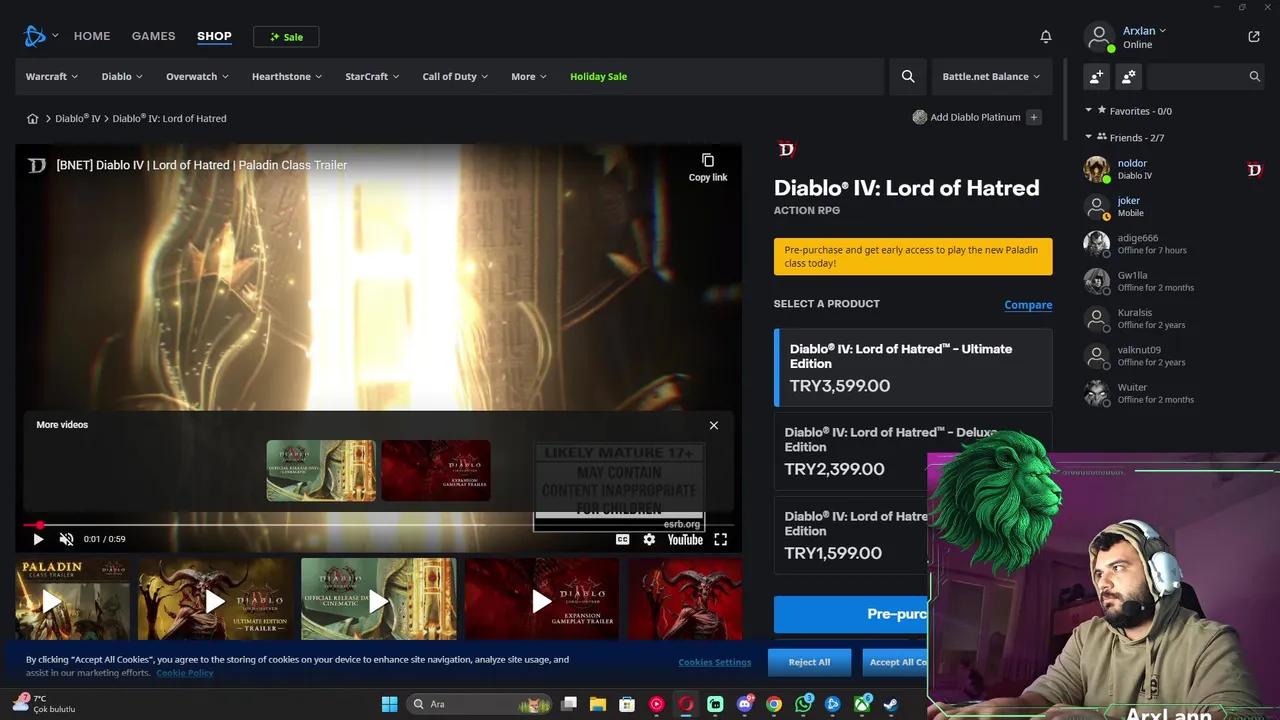This screenshot has width=1280, height=720.
Task: Click the red Diablo D game icon above title
Action: [786, 150]
